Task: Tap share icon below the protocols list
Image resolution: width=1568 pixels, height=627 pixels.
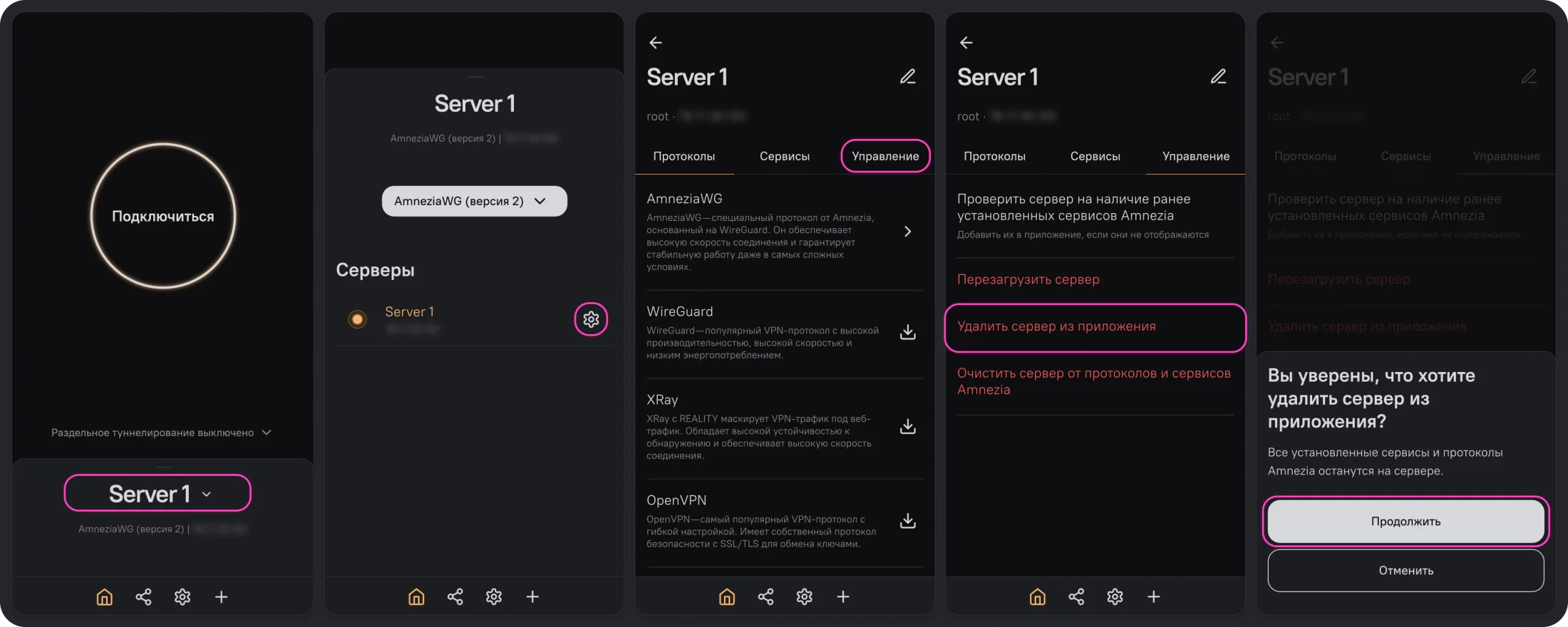Action: [765, 597]
